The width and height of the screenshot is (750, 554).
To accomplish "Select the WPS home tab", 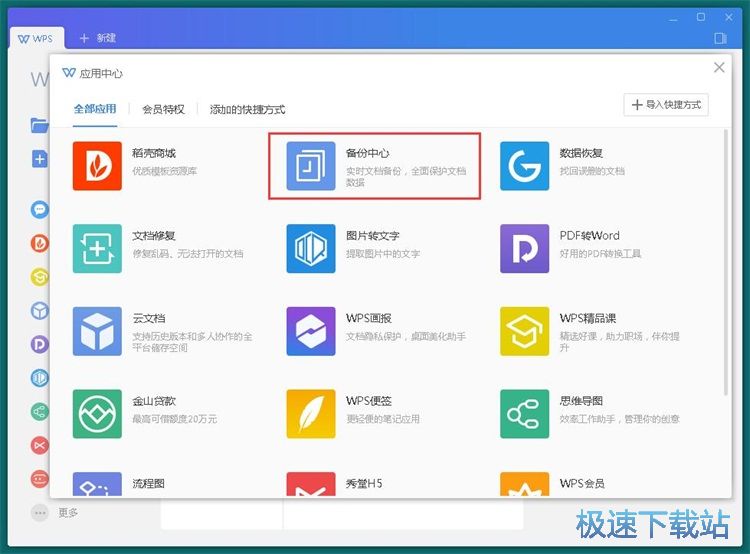I will tap(36, 38).
